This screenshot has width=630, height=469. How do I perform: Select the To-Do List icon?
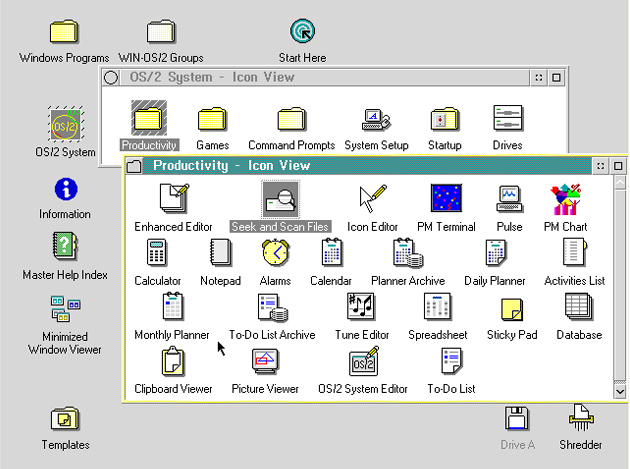452,361
